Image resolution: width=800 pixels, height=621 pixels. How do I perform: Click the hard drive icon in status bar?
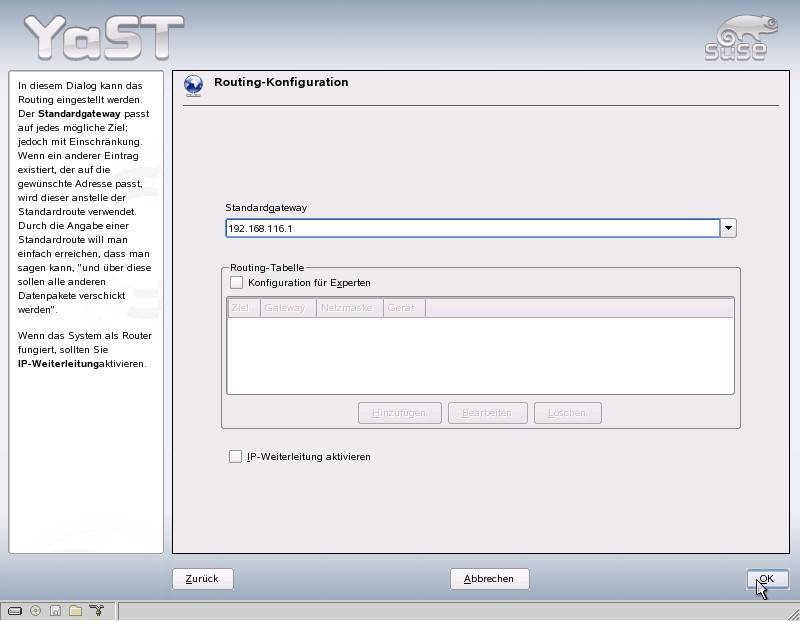(x=15, y=610)
